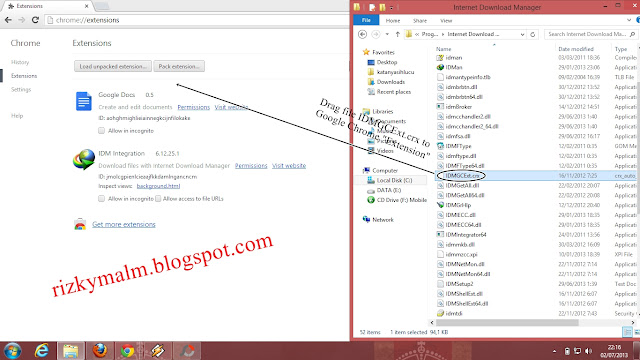Open recent locations dropdown in Explorer
Image resolution: width=640 pixels, height=360 pixels.
pos(387,34)
